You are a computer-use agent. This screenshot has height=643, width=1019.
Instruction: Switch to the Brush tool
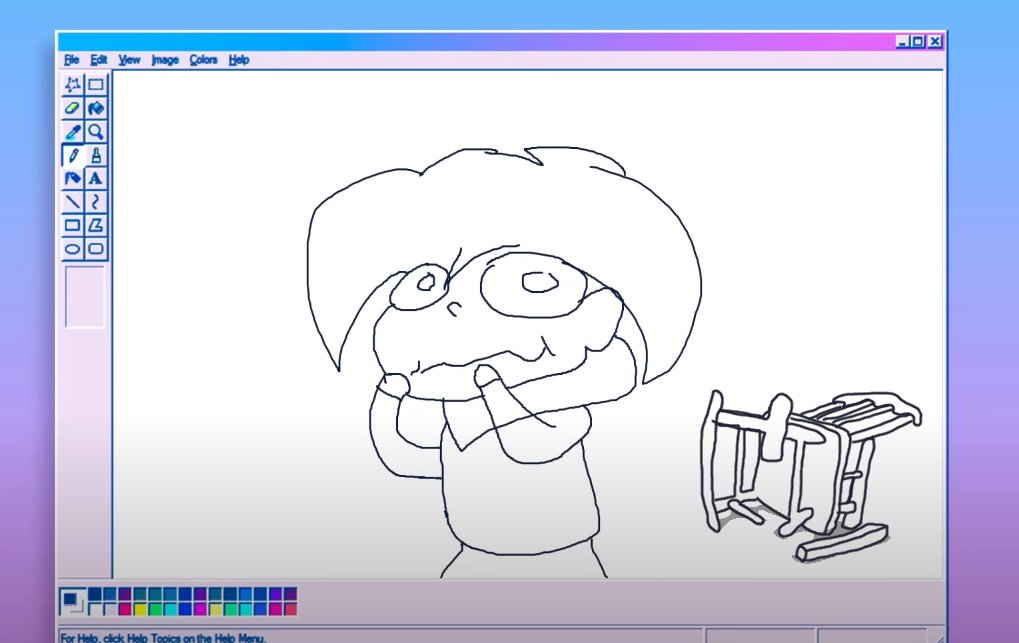[96, 155]
